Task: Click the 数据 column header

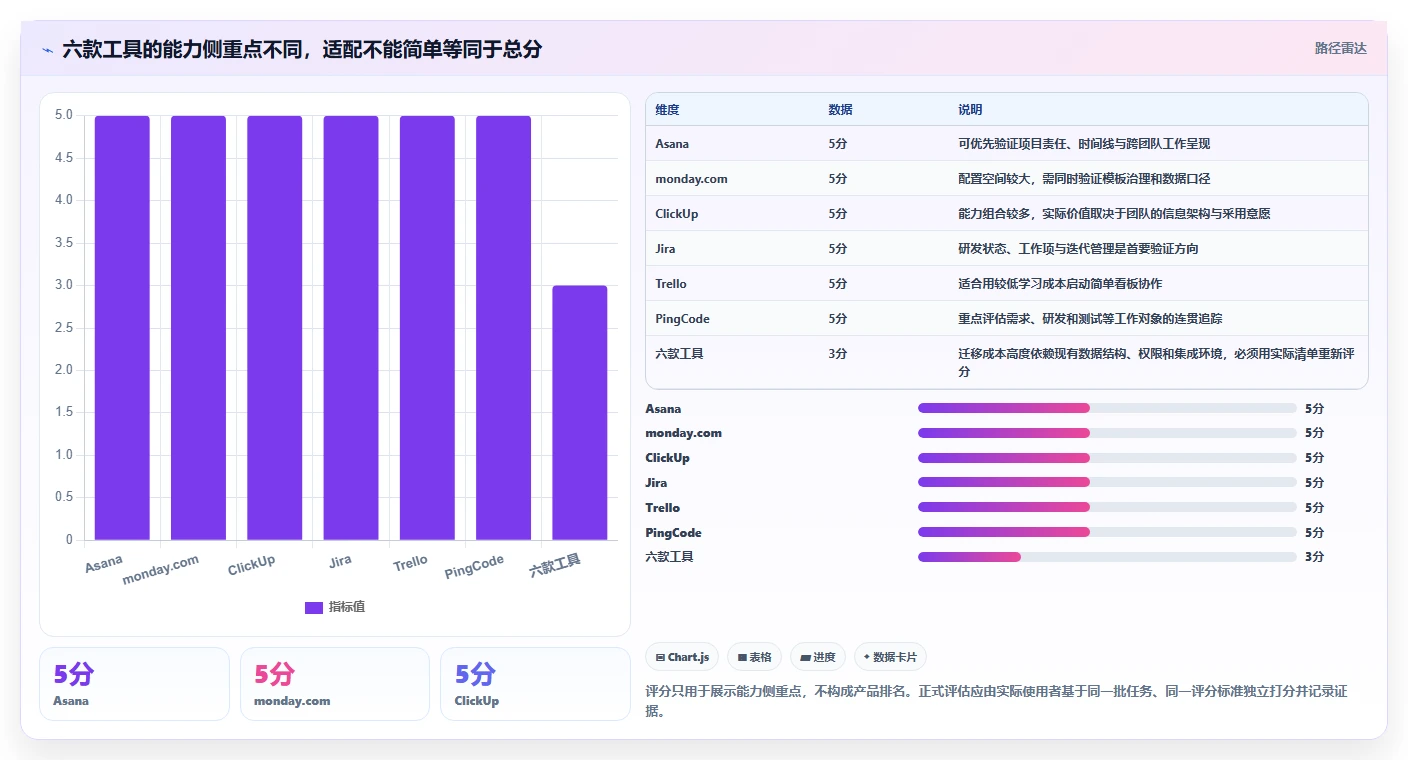Action: [840, 110]
